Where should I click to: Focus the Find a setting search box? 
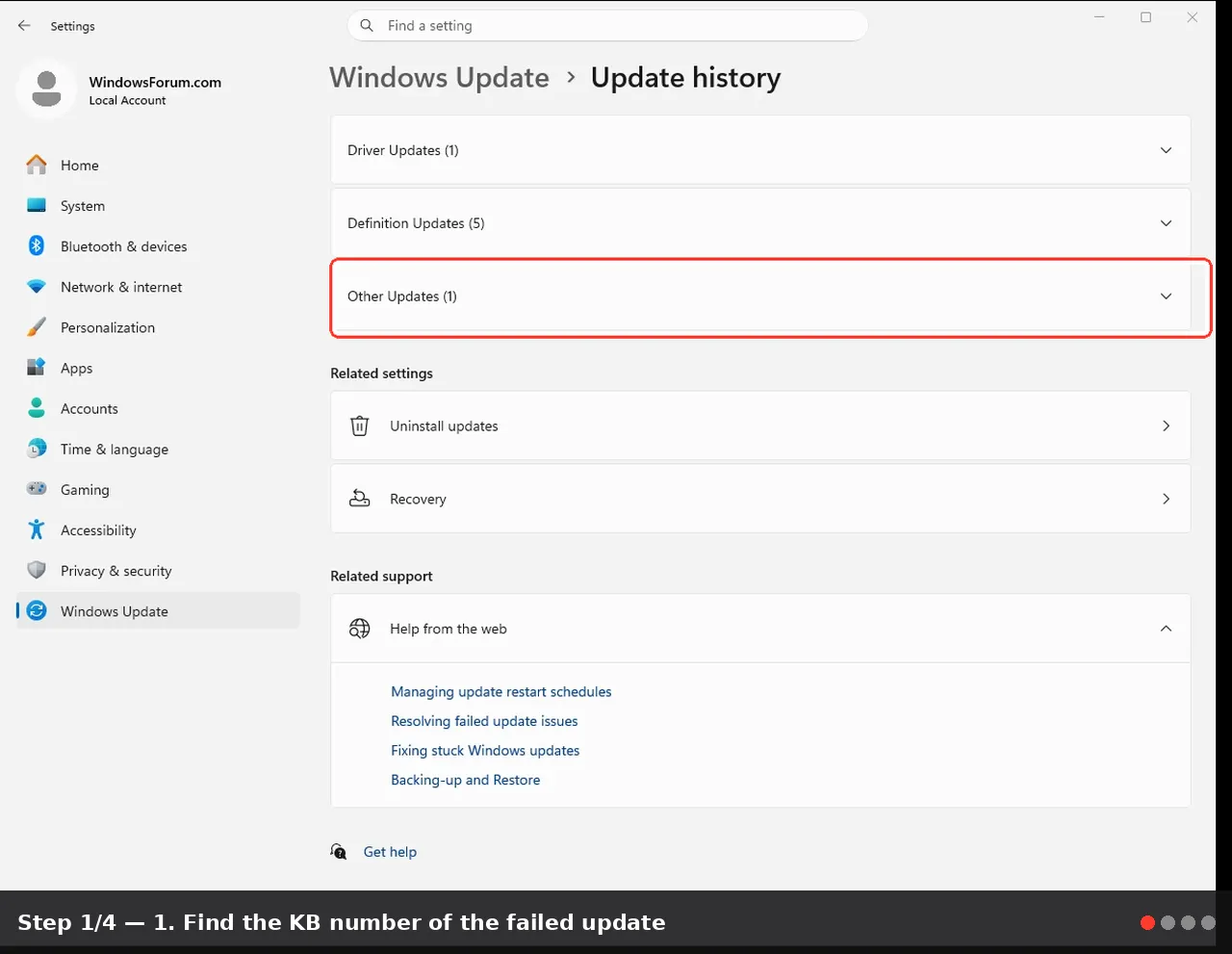click(x=607, y=26)
